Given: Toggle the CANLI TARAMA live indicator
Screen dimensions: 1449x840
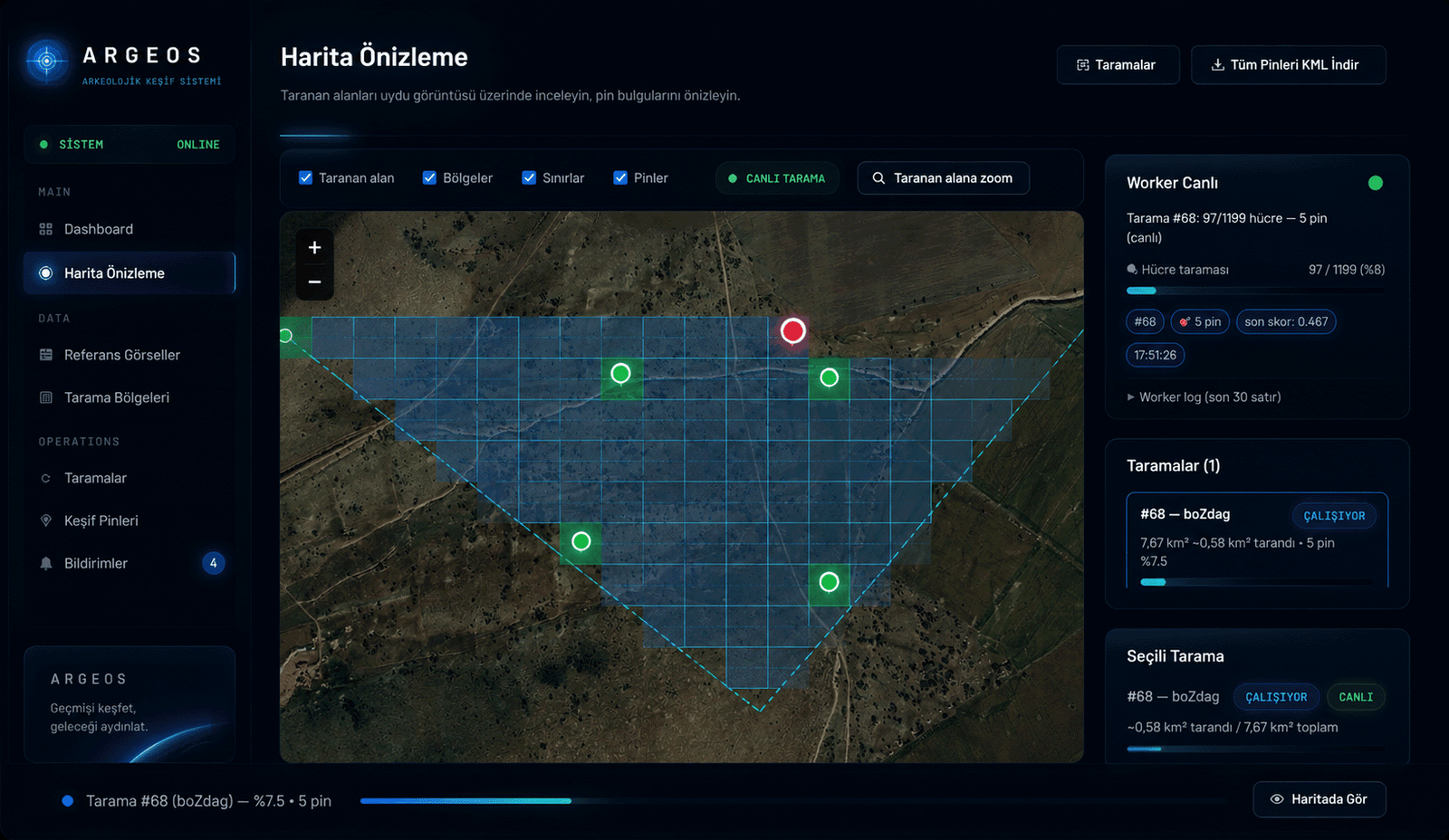Looking at the screenshot, I should tap(777, 178).
